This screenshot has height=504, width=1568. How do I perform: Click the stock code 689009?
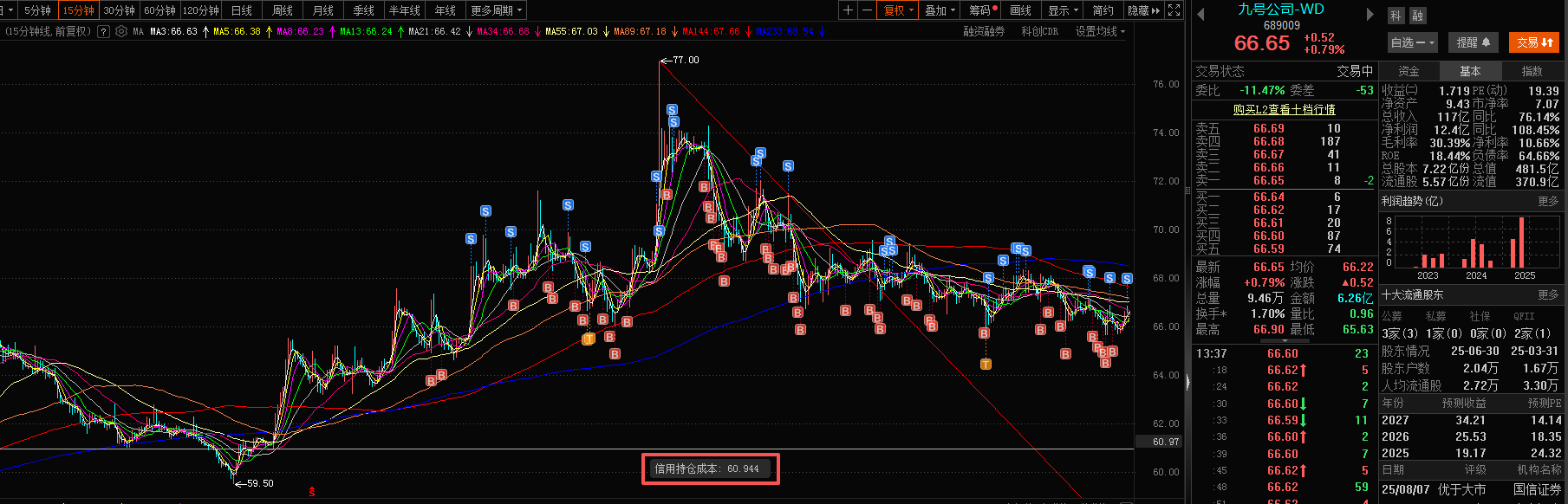click(x=1281, y=26)
